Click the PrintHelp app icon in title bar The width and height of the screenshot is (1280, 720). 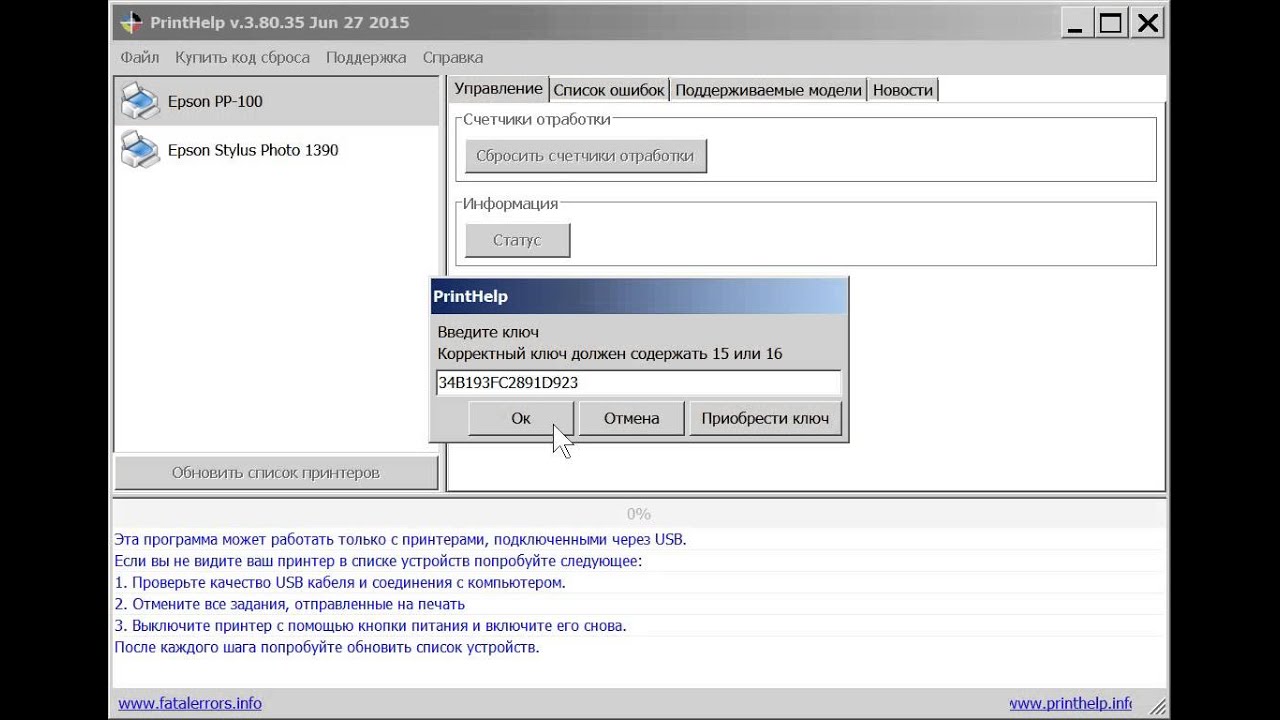(x=131, y=22)
